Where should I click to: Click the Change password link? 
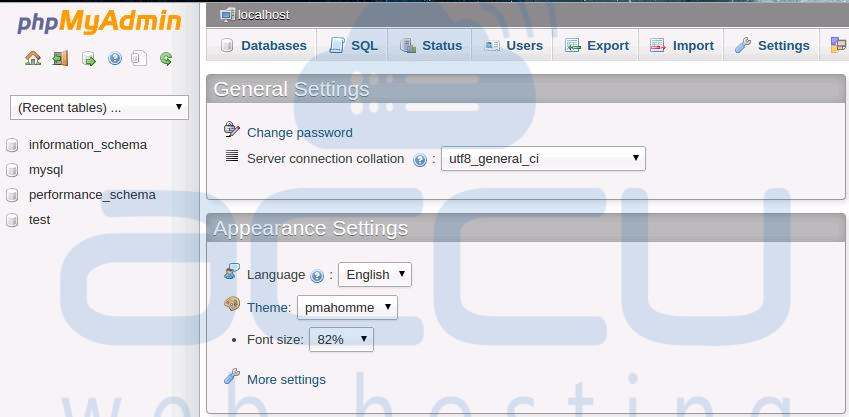299,133
